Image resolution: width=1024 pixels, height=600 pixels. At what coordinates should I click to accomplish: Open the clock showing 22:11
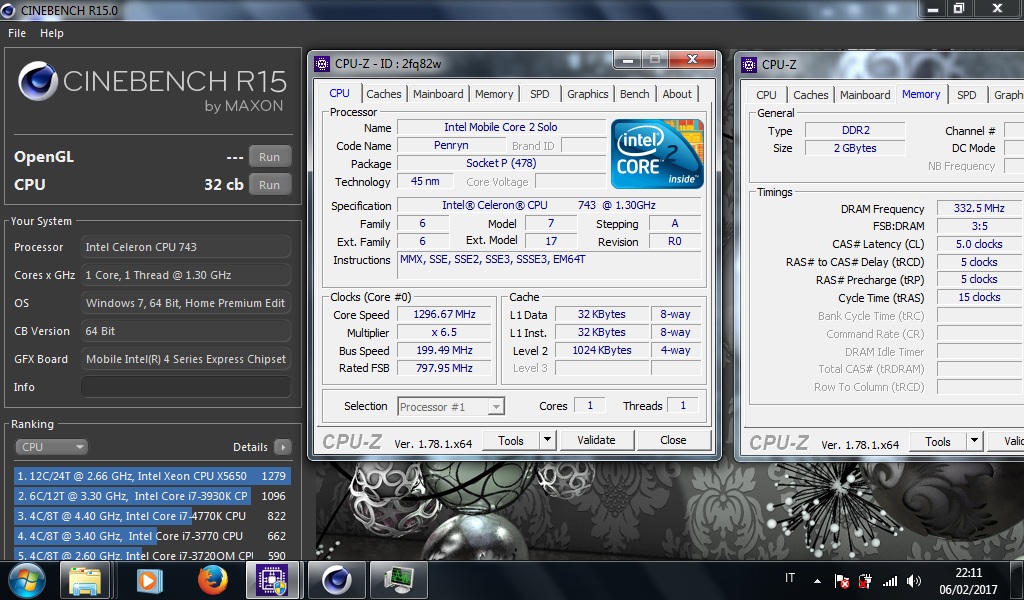point(968,581)
